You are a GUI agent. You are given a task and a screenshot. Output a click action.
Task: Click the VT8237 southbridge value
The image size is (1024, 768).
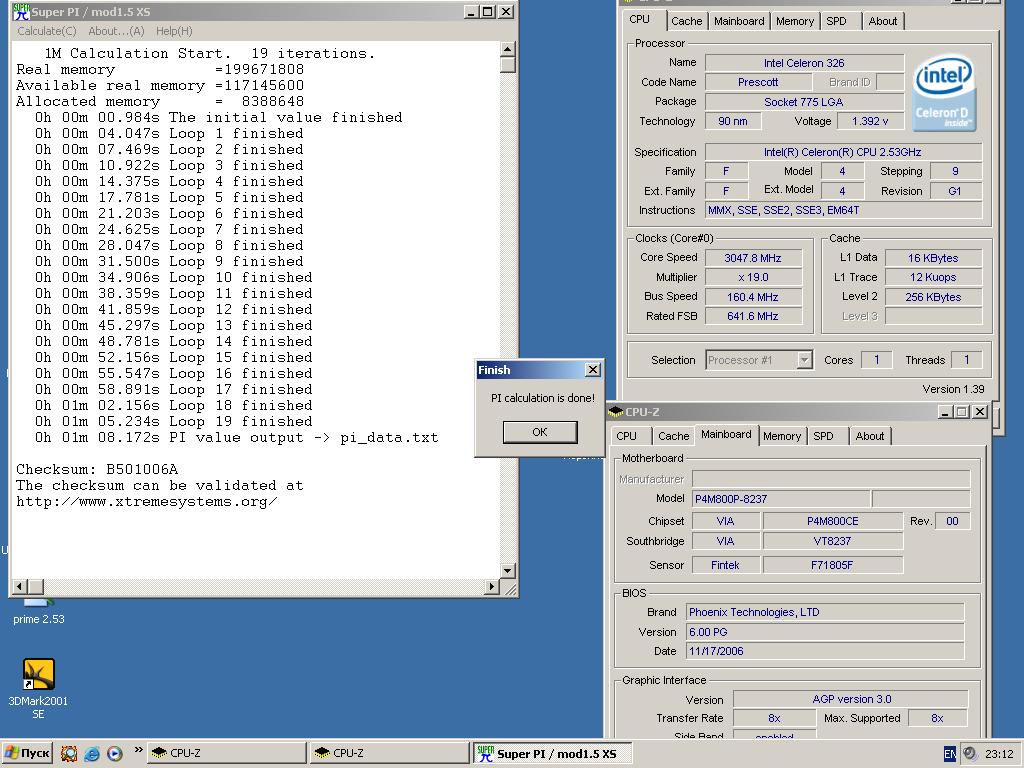833,541
